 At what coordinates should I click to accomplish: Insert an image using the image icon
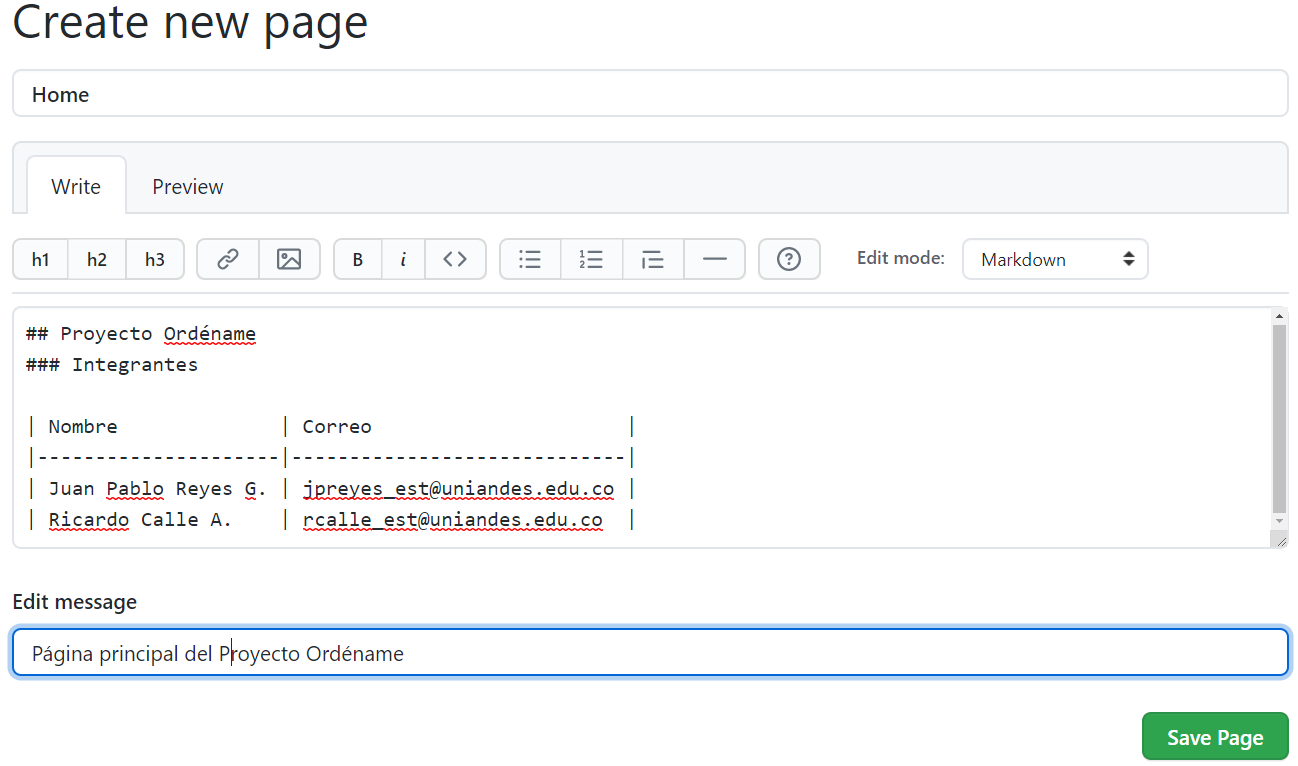[290, 259]
